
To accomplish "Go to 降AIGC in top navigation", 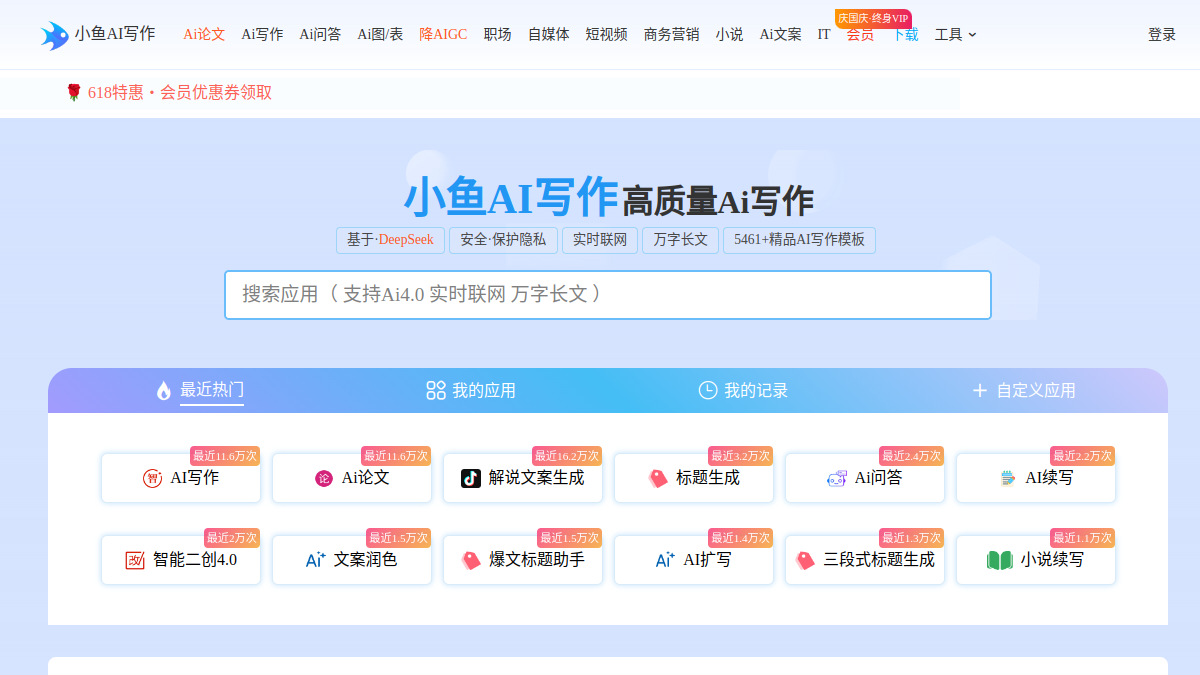I will pos(443,34).
